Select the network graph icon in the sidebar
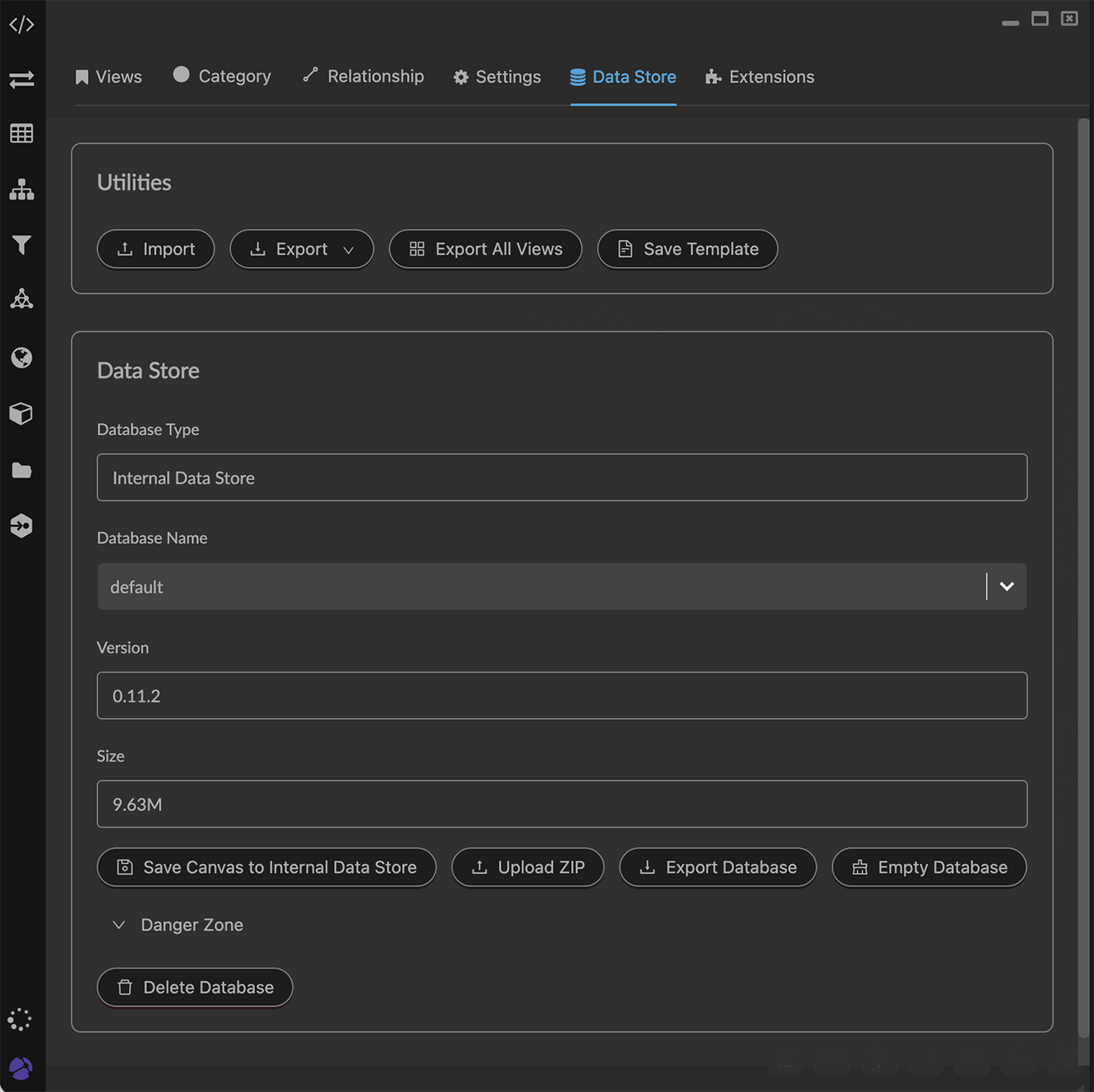The image size is (1094, 1092). coord(22,299)
